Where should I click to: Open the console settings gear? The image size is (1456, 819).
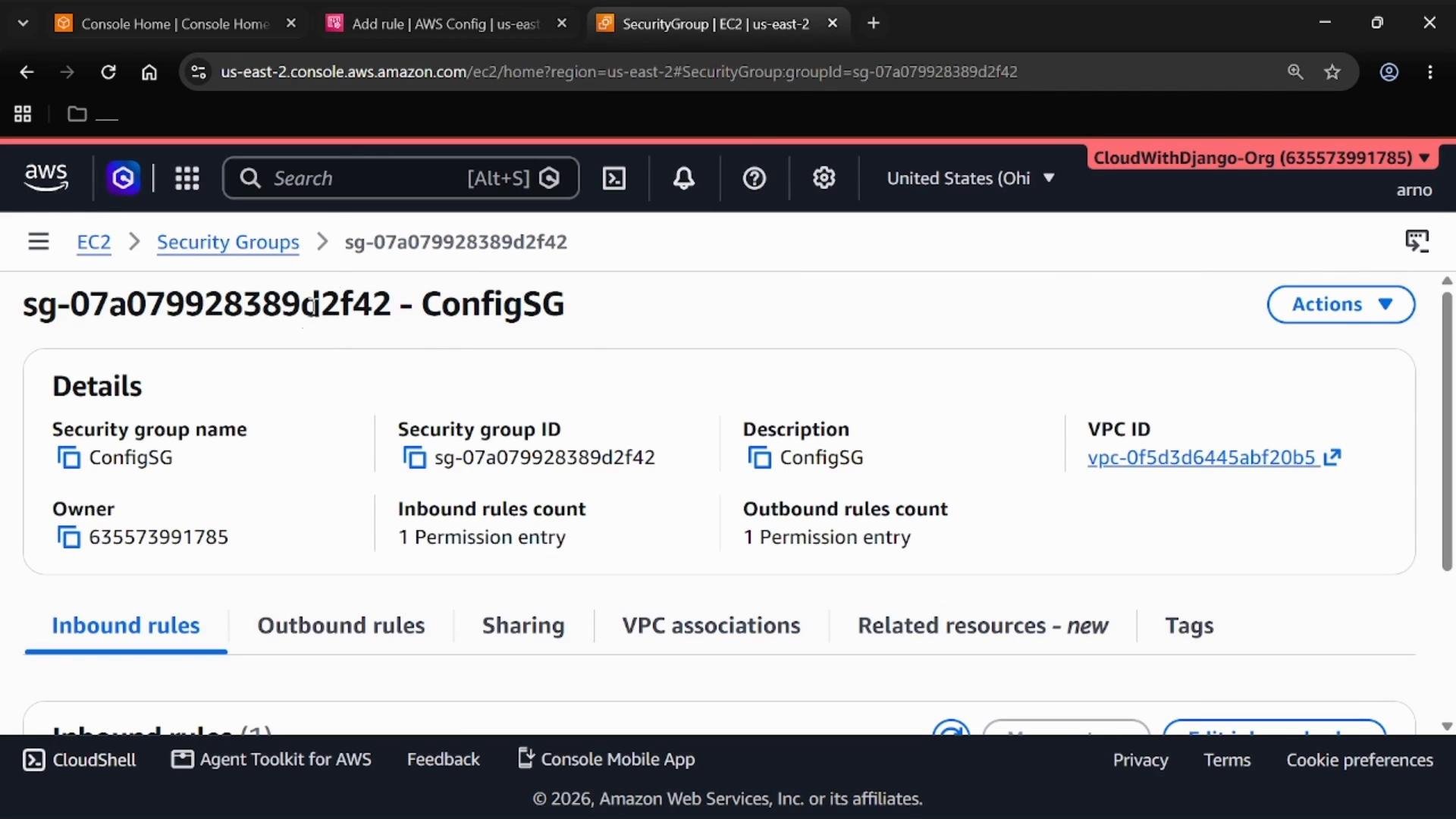point(824,178)
